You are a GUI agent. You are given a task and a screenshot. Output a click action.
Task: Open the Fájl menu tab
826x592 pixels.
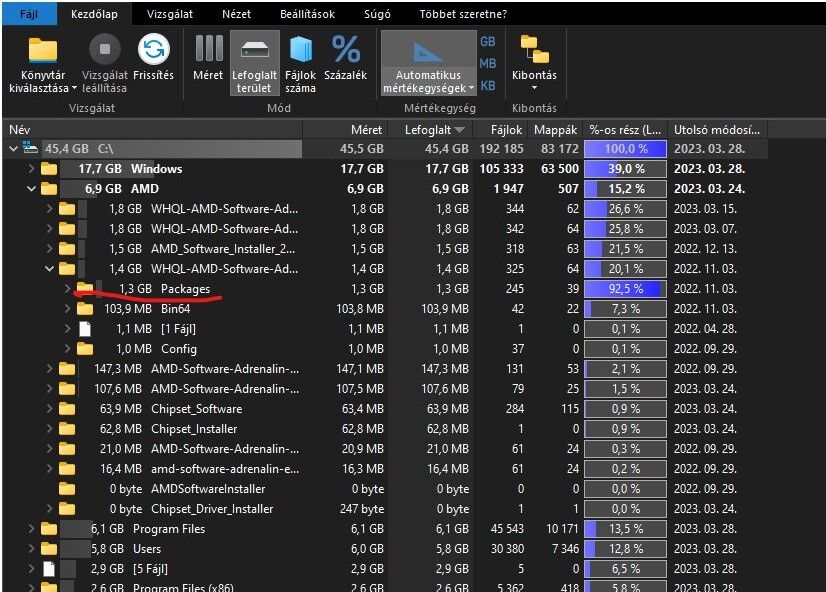[x=29, y=14]
